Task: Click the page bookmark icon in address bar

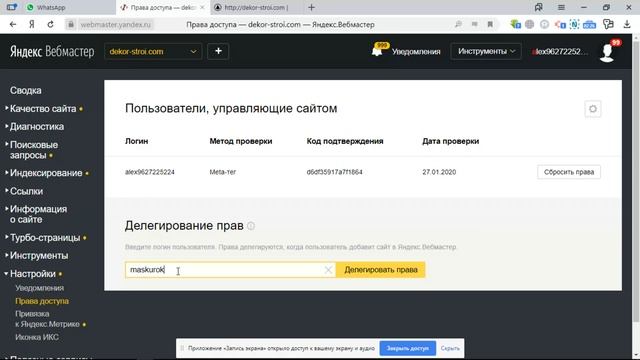Action: (x=490, y=24)
